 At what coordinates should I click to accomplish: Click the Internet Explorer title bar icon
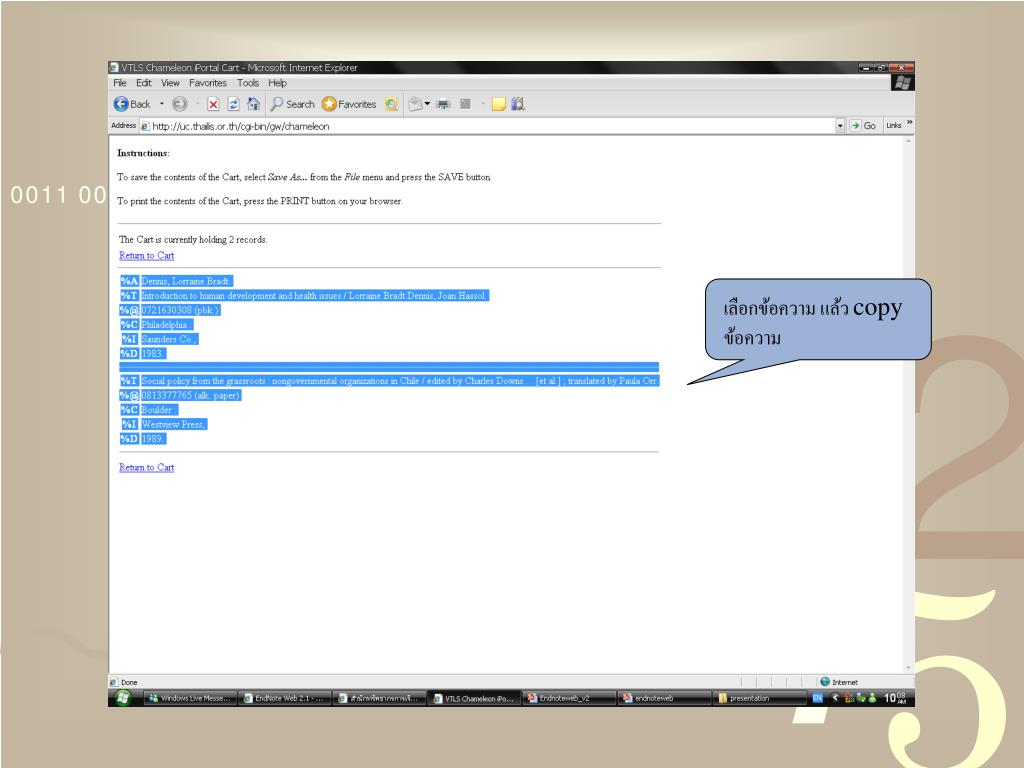click(114, 67)
